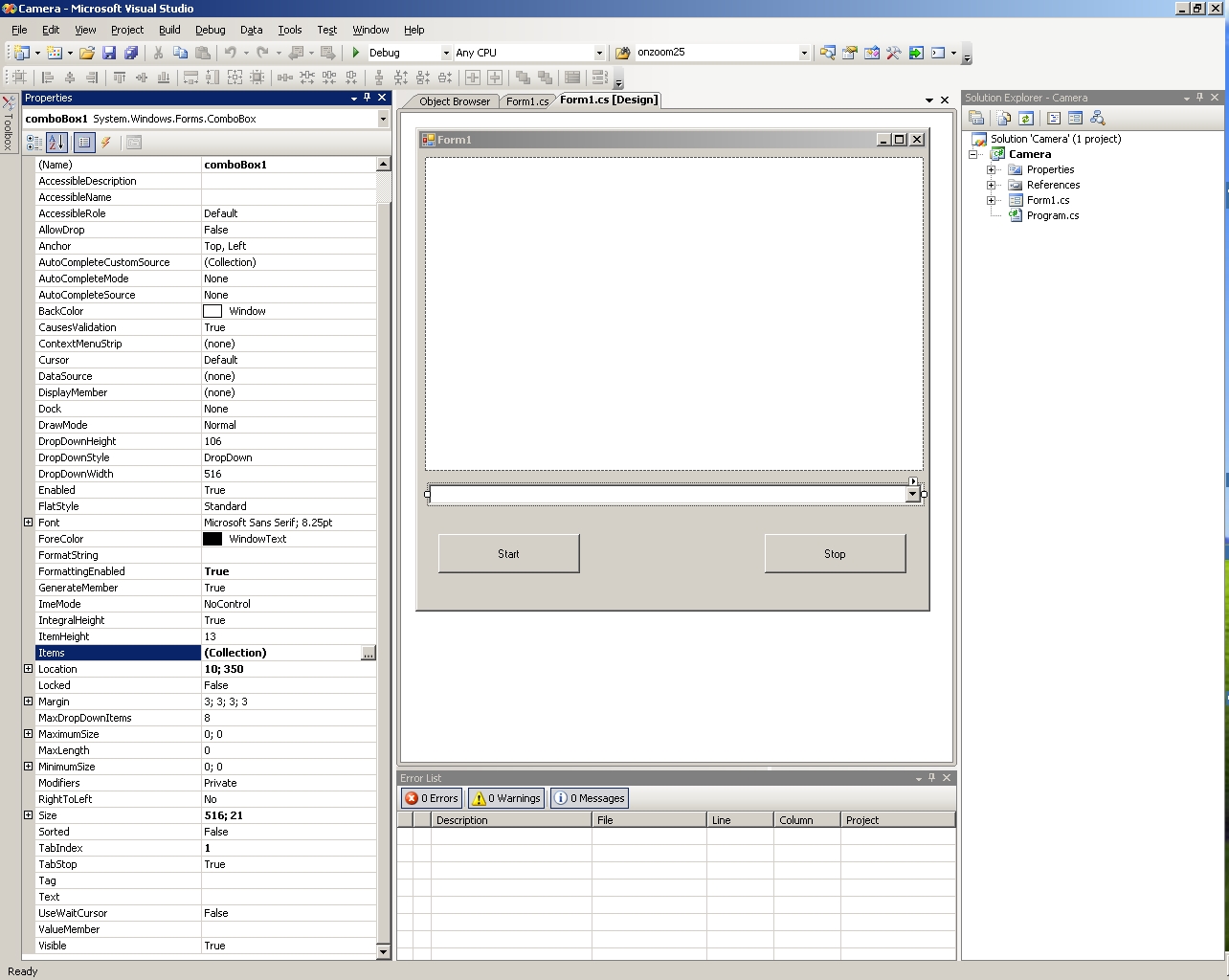Screen dimensions: 1229x980
Task: Toggle auto-hide pin on Properties panel
Action: (367, 98)
